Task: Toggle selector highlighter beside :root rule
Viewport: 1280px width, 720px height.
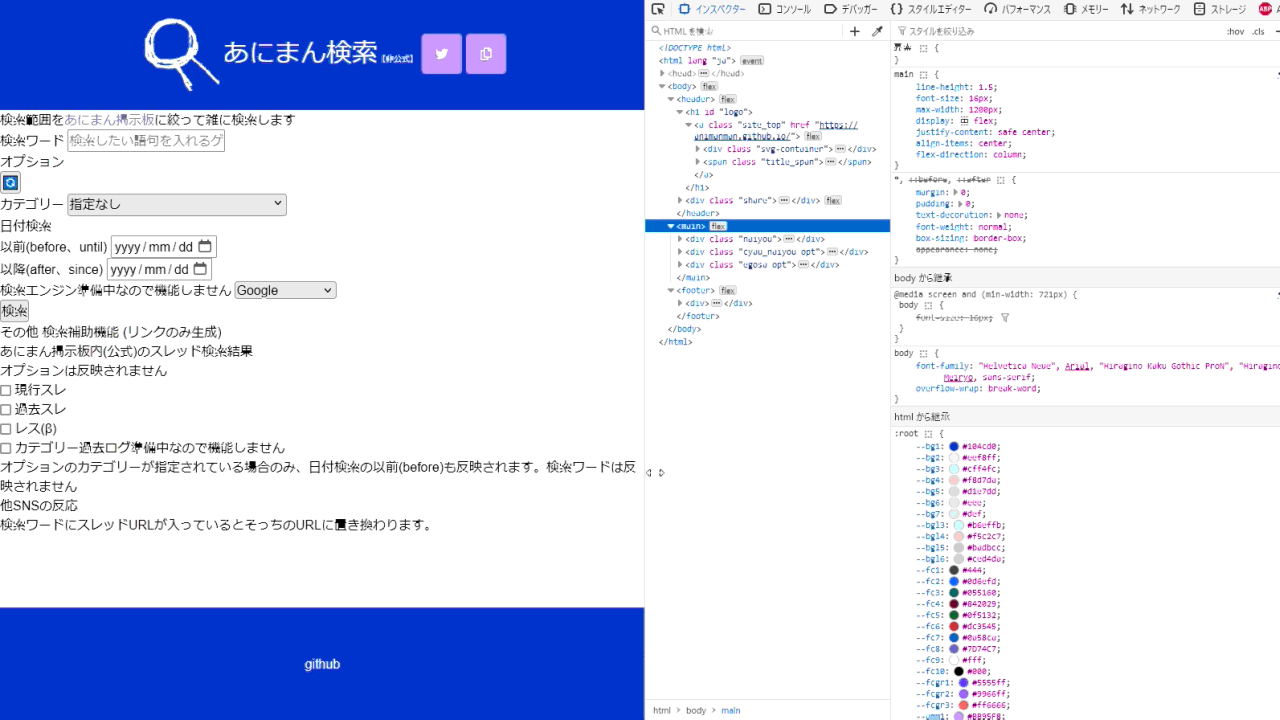Action: pyautogui.click(x=928, y=434)
